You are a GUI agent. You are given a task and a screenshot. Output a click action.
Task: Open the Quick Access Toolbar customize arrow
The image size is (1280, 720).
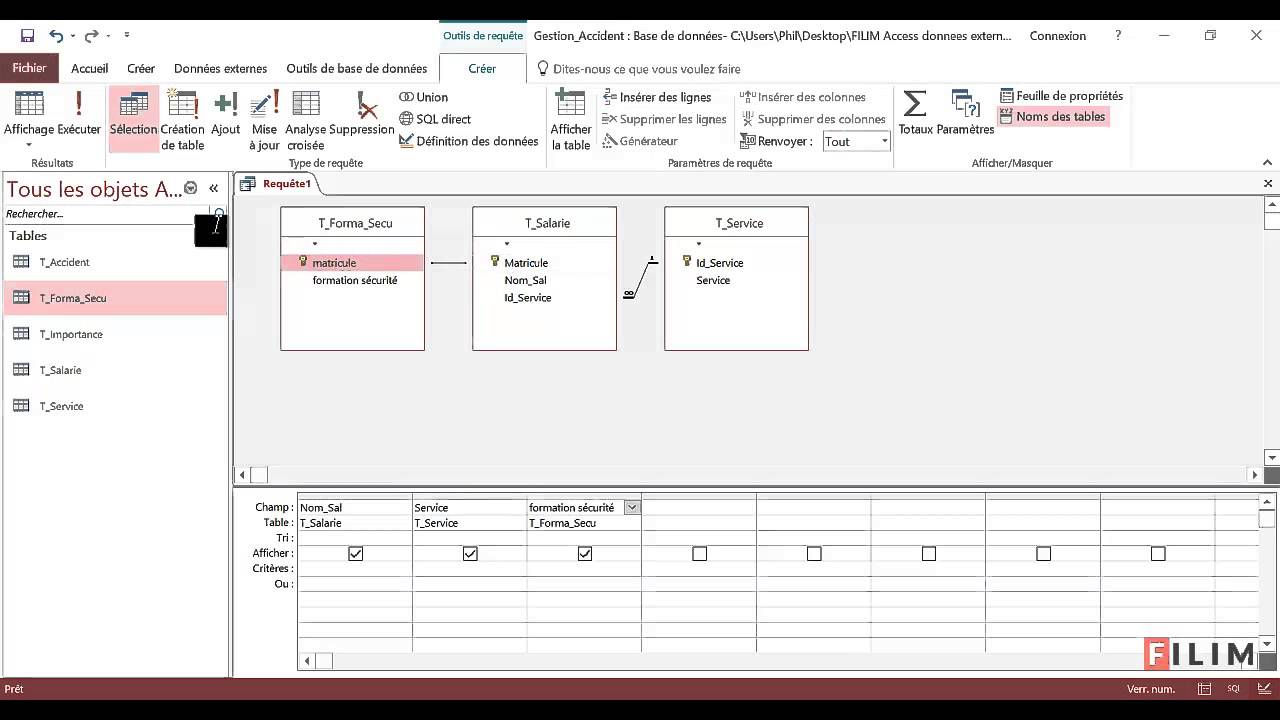click(127, 36)
